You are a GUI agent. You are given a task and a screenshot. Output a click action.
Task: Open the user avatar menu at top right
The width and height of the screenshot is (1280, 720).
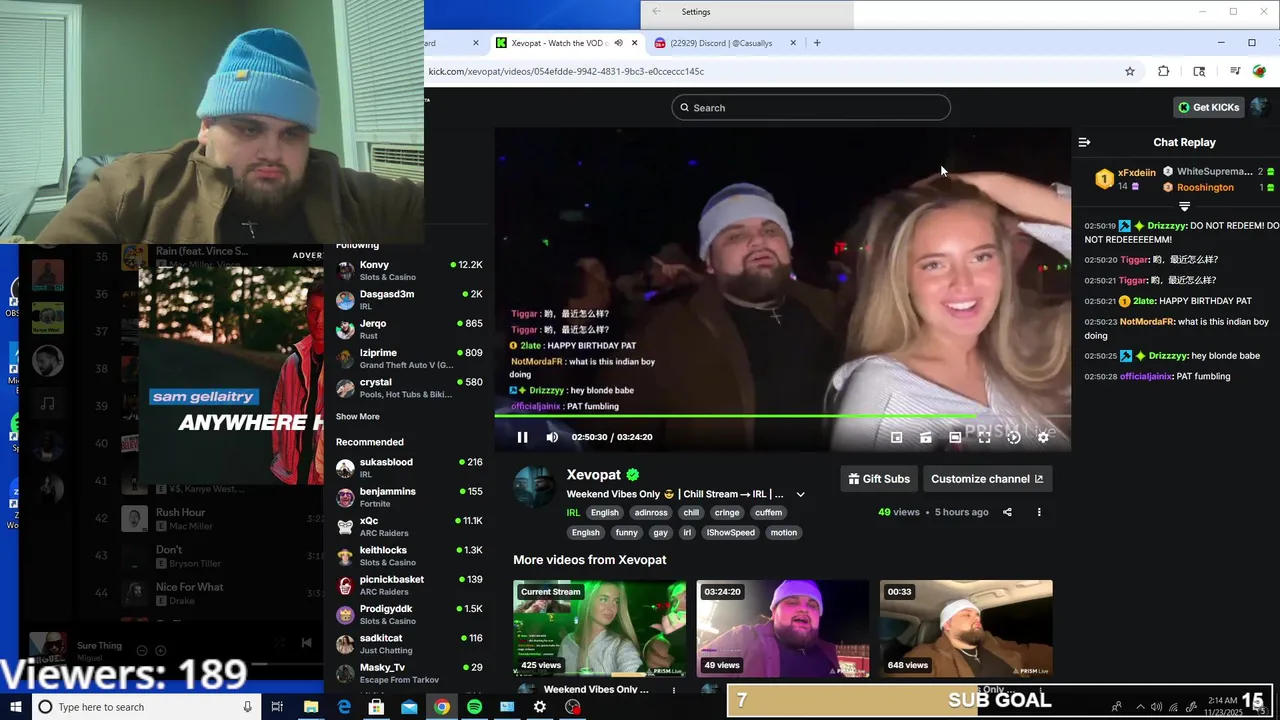coord(1259,107)
